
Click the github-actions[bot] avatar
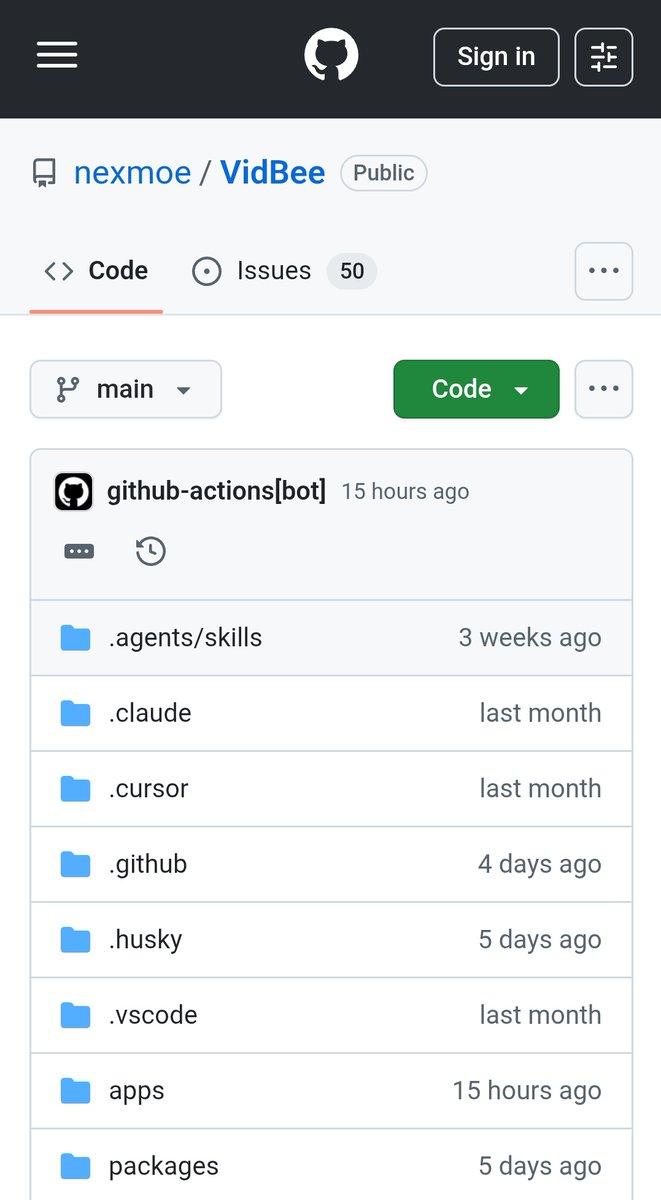click(x=74, y=492)
